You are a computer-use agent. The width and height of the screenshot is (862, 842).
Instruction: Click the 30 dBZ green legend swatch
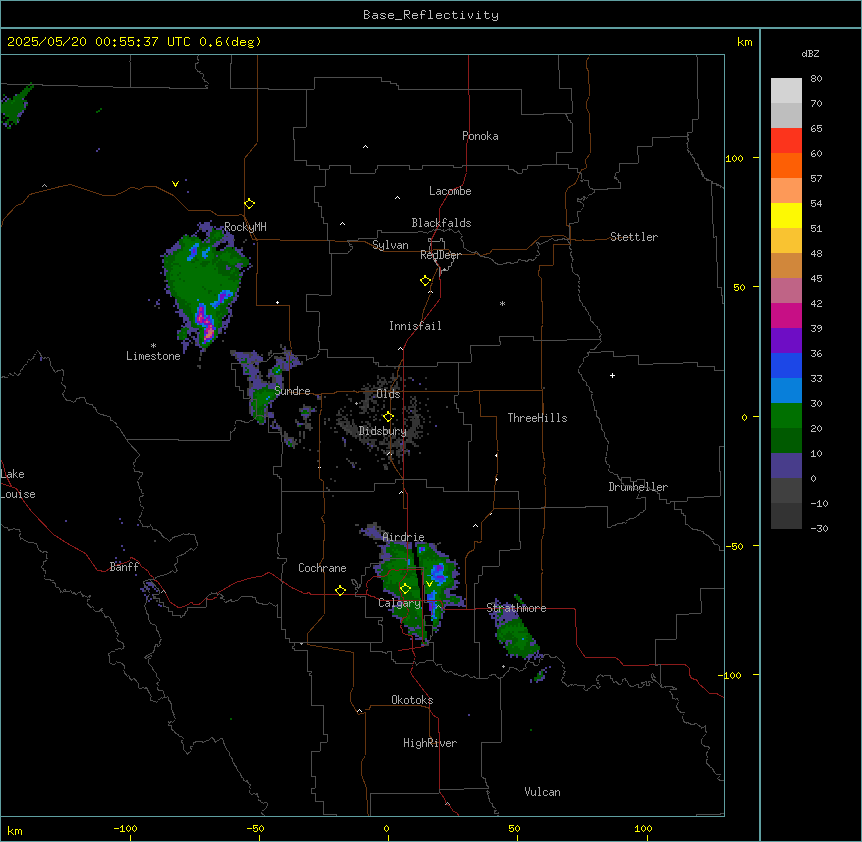pyautogui.click(x=786, y=416)
